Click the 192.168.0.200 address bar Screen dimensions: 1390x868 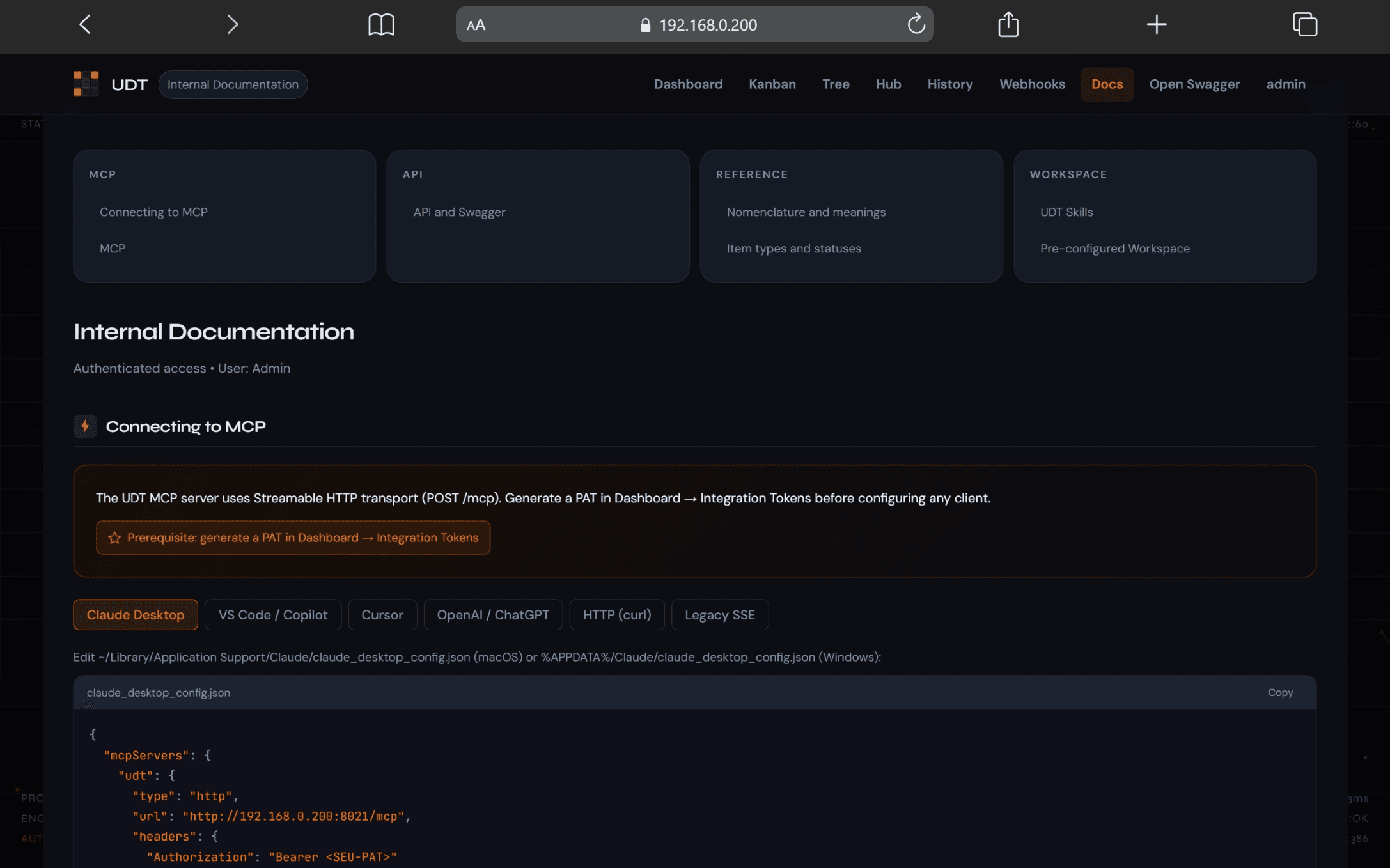coord(707,25)
